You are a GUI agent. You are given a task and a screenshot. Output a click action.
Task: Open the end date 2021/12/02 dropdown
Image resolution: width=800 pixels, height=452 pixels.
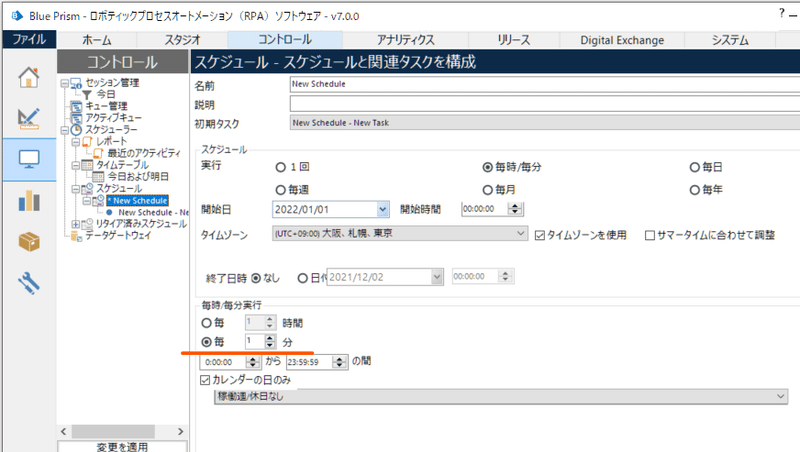pyautogui.click(x=437, y=277)
